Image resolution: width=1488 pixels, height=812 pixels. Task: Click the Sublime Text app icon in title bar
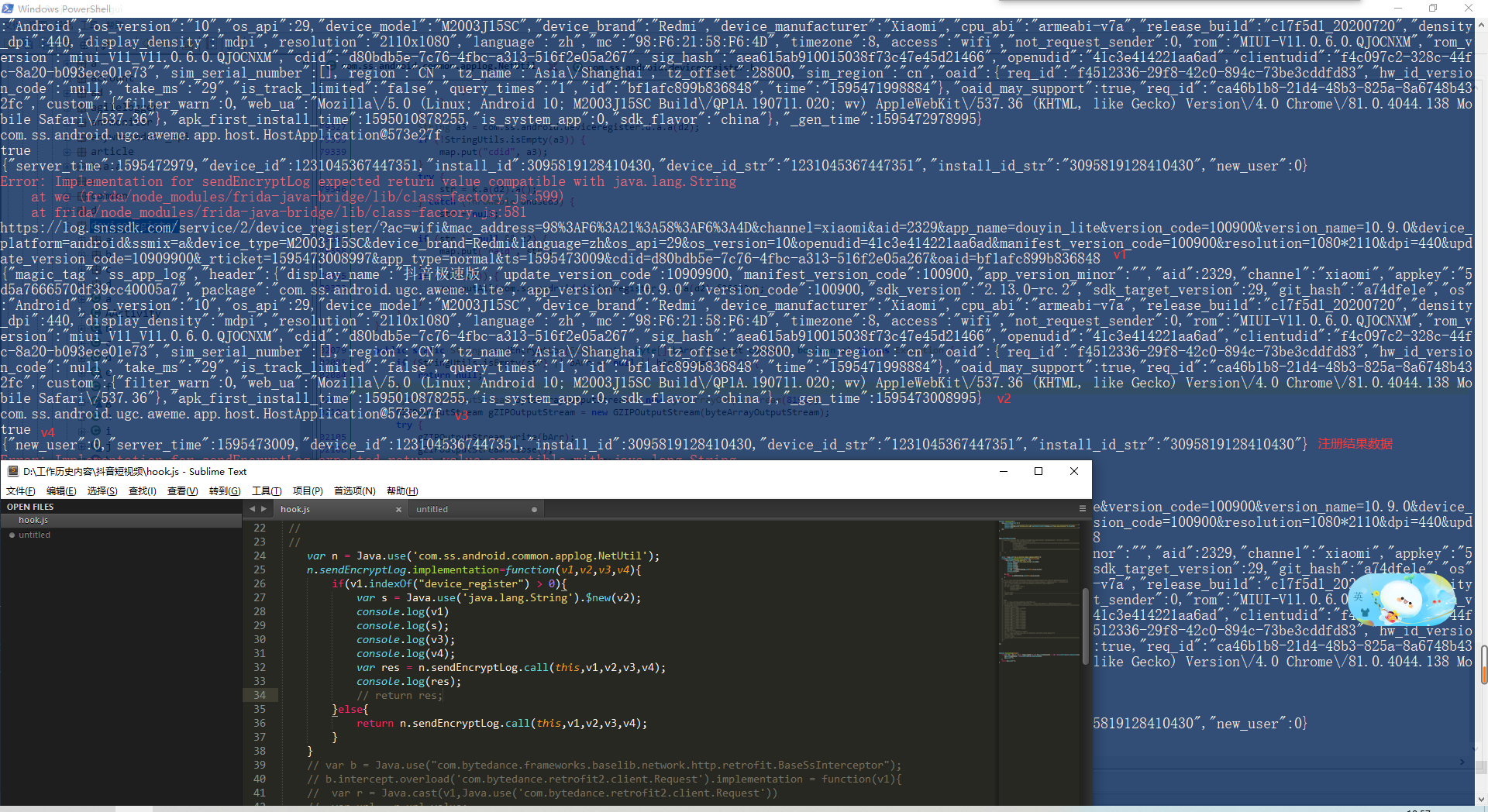tap(12, 471)
